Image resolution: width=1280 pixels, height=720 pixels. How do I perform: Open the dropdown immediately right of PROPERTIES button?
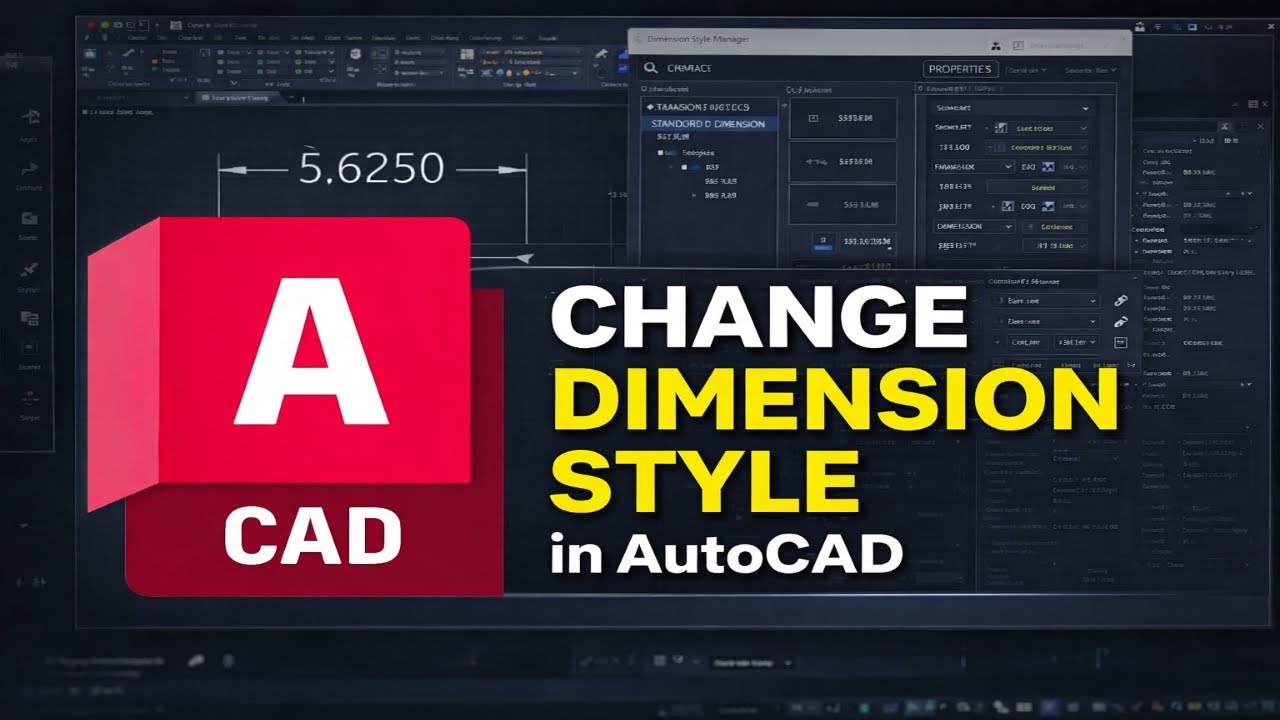[x=1027, y=70]
